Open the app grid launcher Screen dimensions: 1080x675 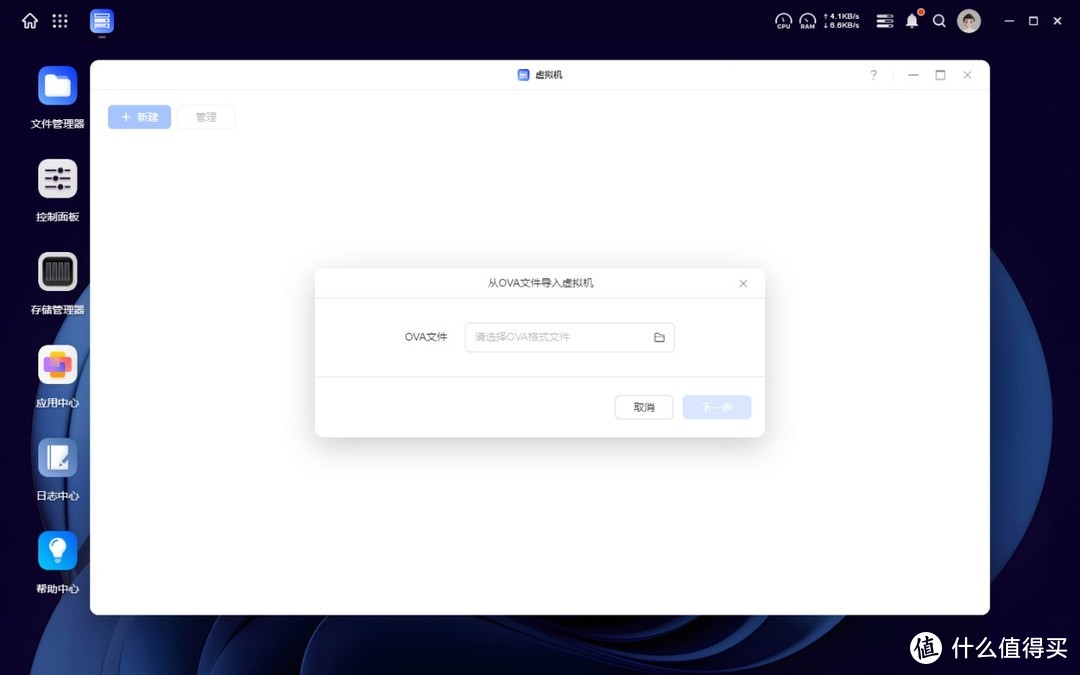click(x=59, y=20)
